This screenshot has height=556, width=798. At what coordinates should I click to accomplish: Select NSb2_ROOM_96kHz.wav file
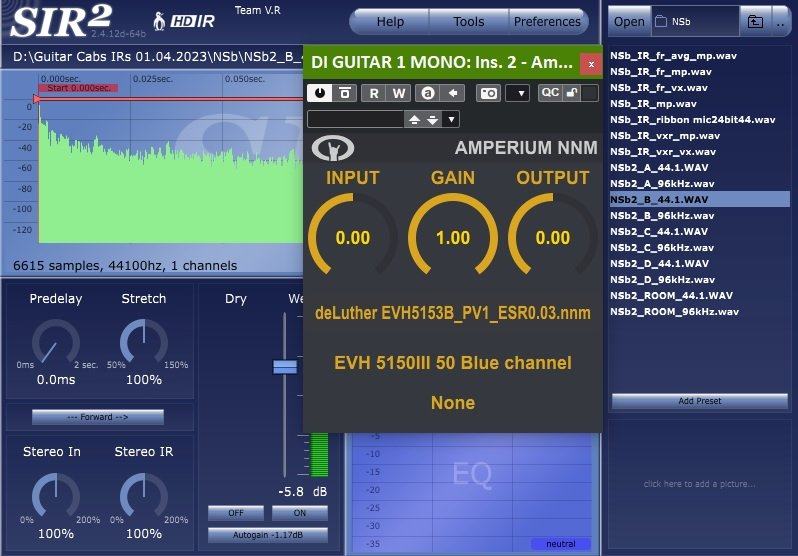tap(674, 312)
